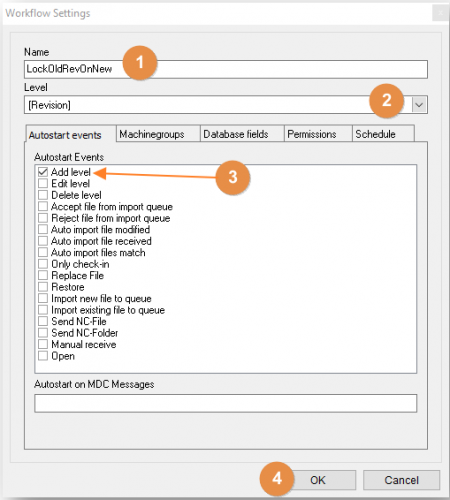Enable the Edit level checkbox
This screenshot has width=450, height=500.
tap(43, 183)
